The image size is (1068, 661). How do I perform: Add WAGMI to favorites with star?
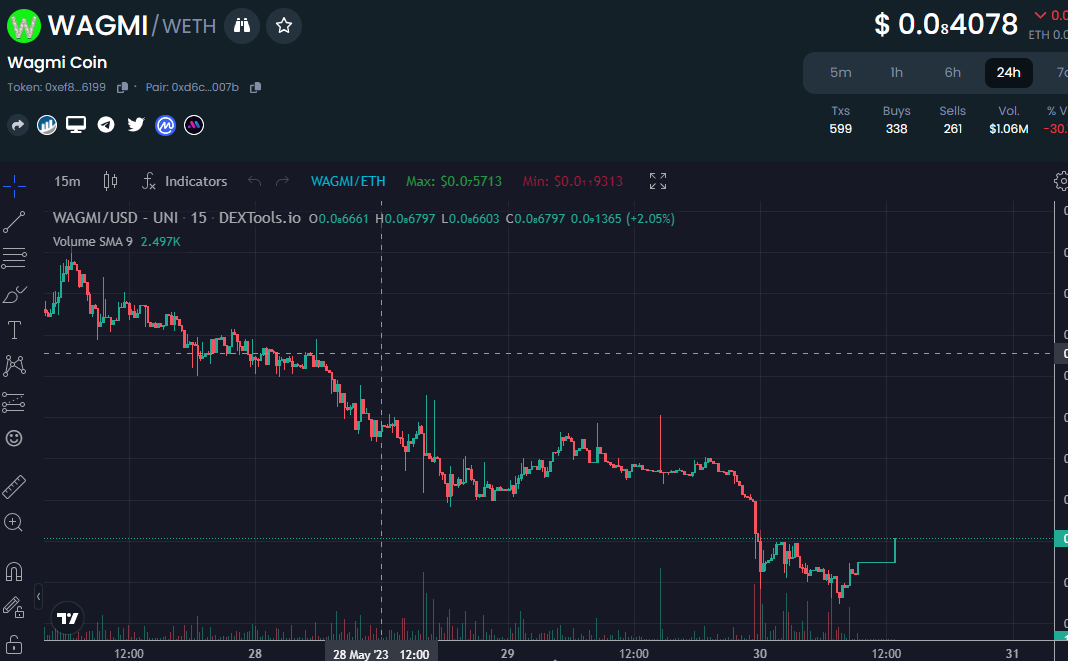284,26
